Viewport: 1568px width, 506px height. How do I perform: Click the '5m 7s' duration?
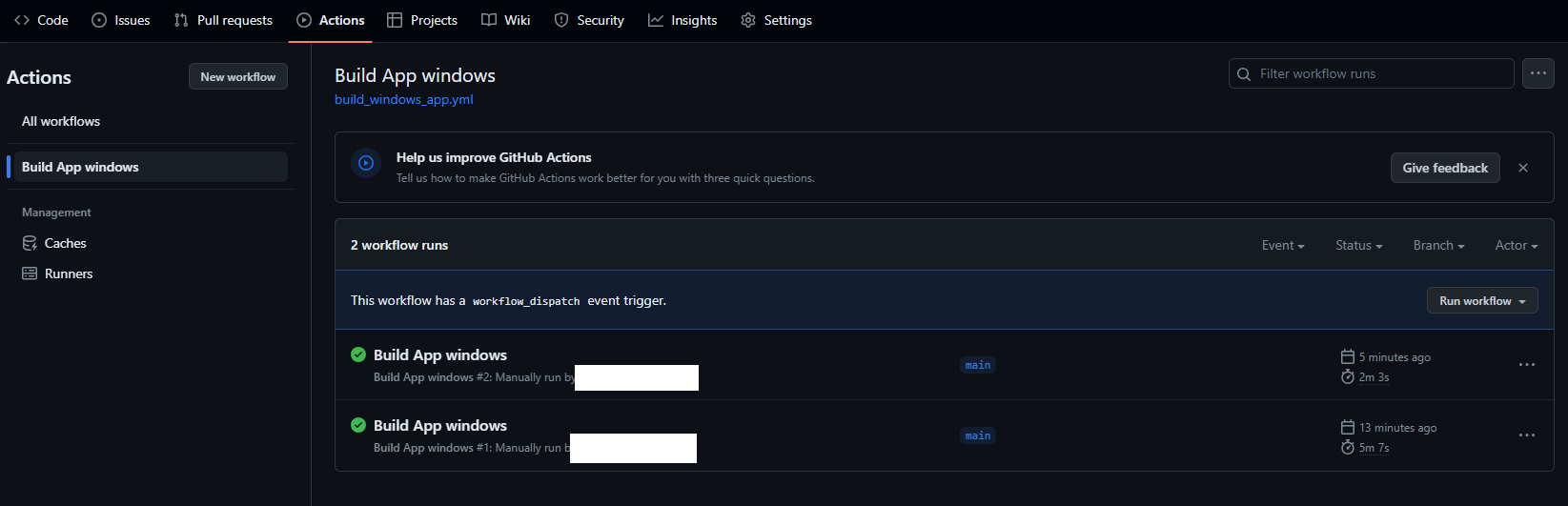point(1375,448)
